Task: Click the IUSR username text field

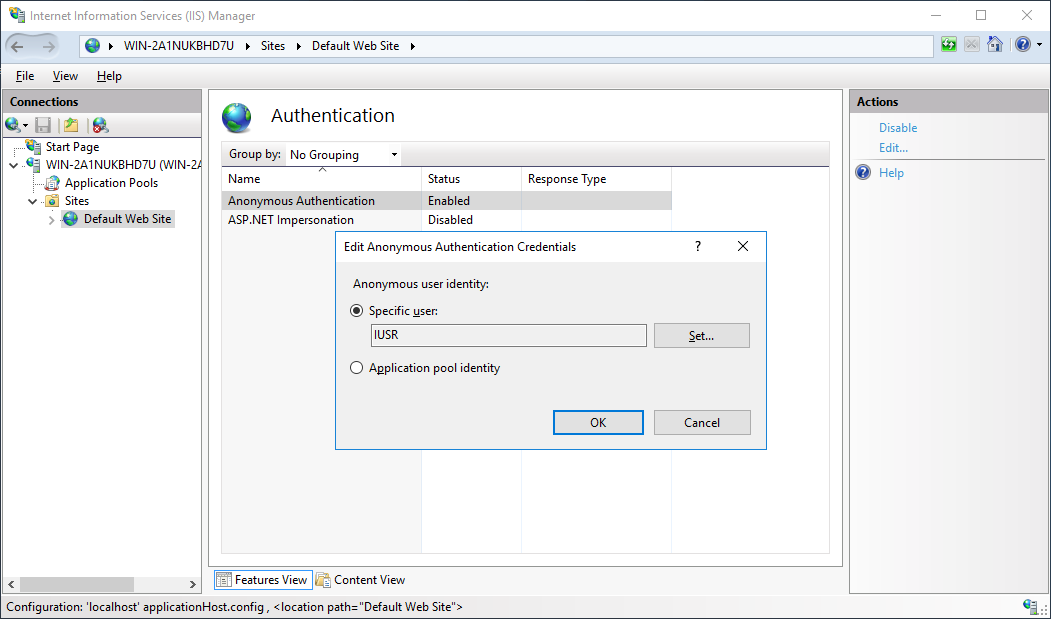Action: 508,336
